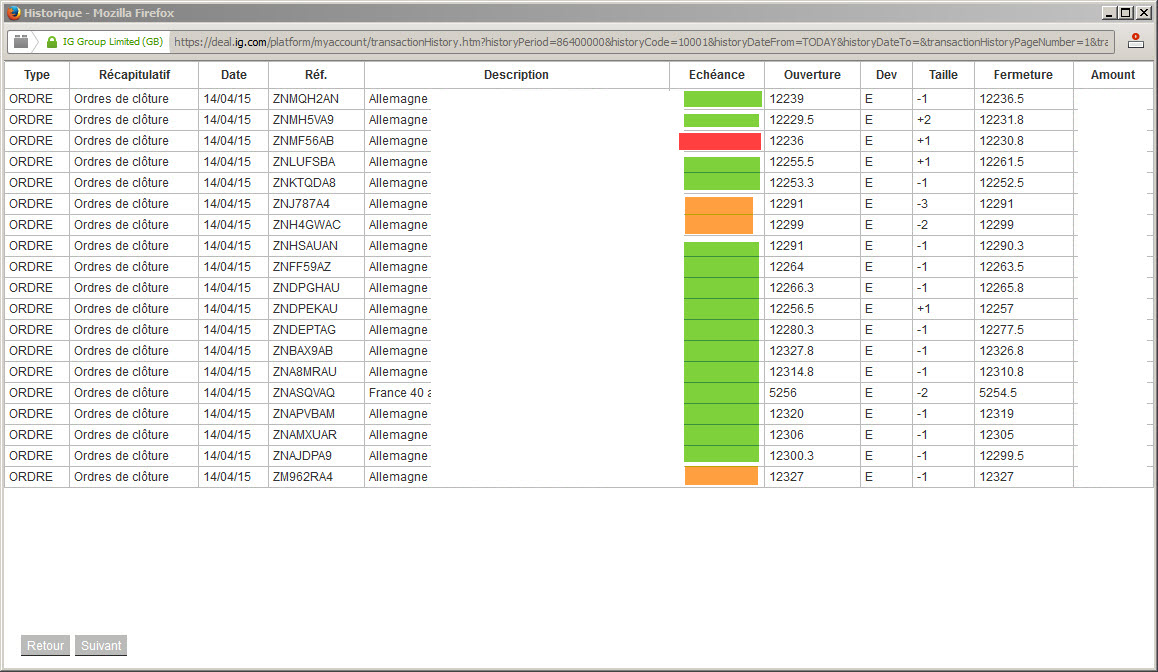Click the green block in row ZNMH5VA9
Image resolution: width=1158 pixels, height=672 pixels.
click(722, 120)
